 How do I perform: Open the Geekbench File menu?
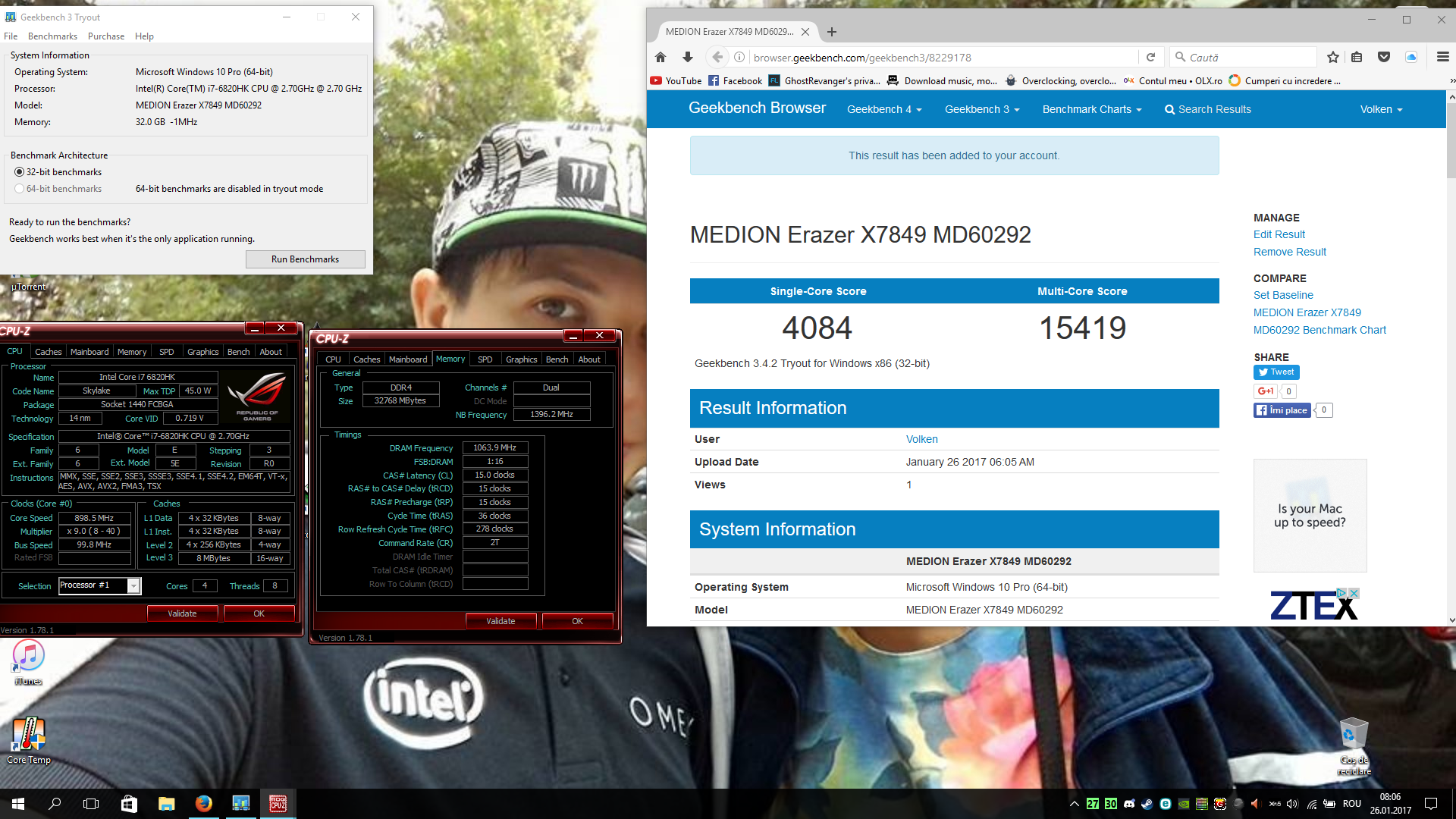coord(11,36)
